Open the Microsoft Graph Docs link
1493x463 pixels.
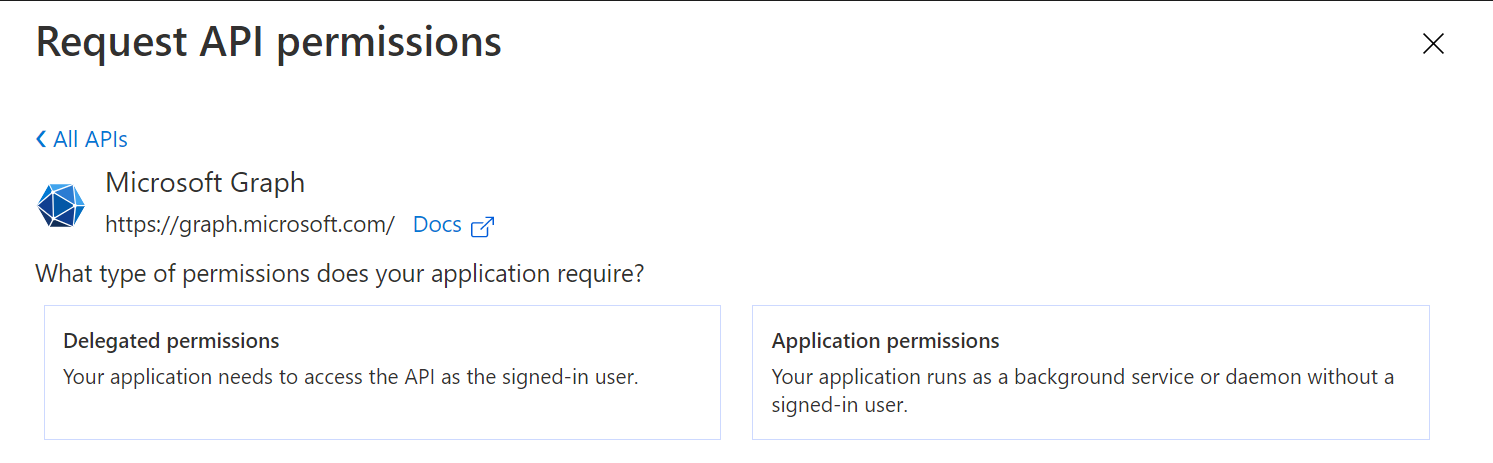[x=437, y=224]
